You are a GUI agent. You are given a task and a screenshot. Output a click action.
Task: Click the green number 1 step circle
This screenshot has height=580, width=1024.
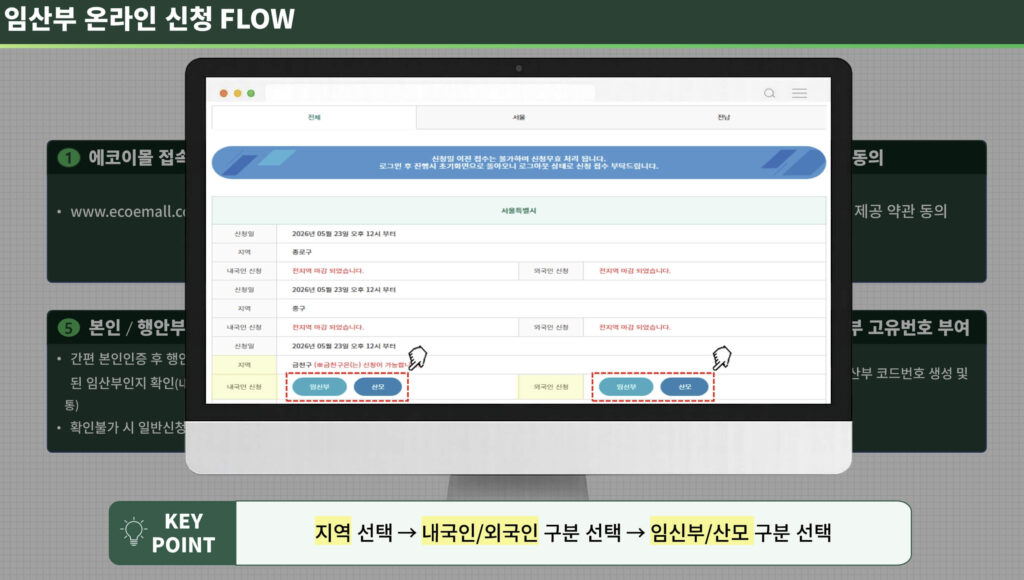click(69, 157)
